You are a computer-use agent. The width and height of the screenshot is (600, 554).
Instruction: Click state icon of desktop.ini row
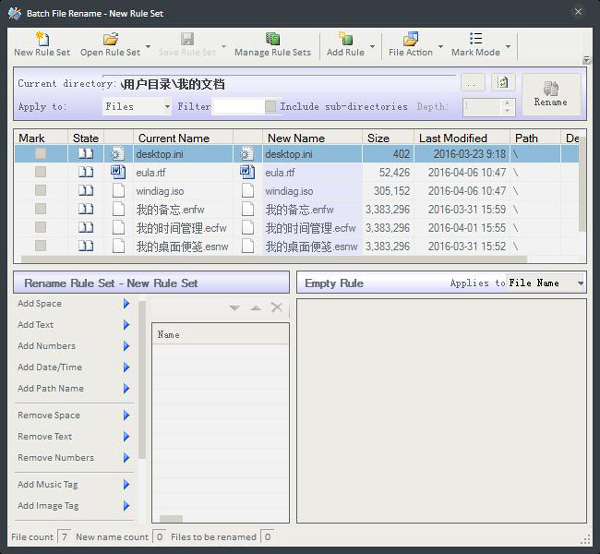(x=86, y=154)
